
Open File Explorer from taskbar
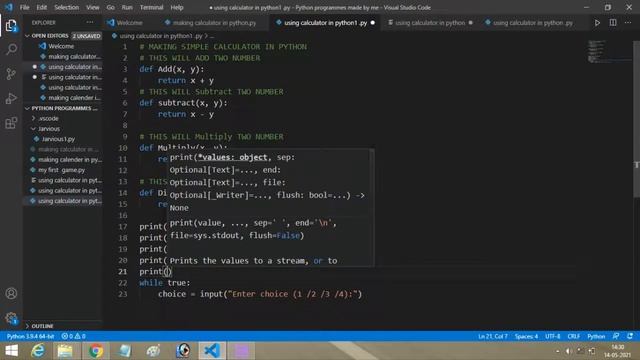pos(65,351)
